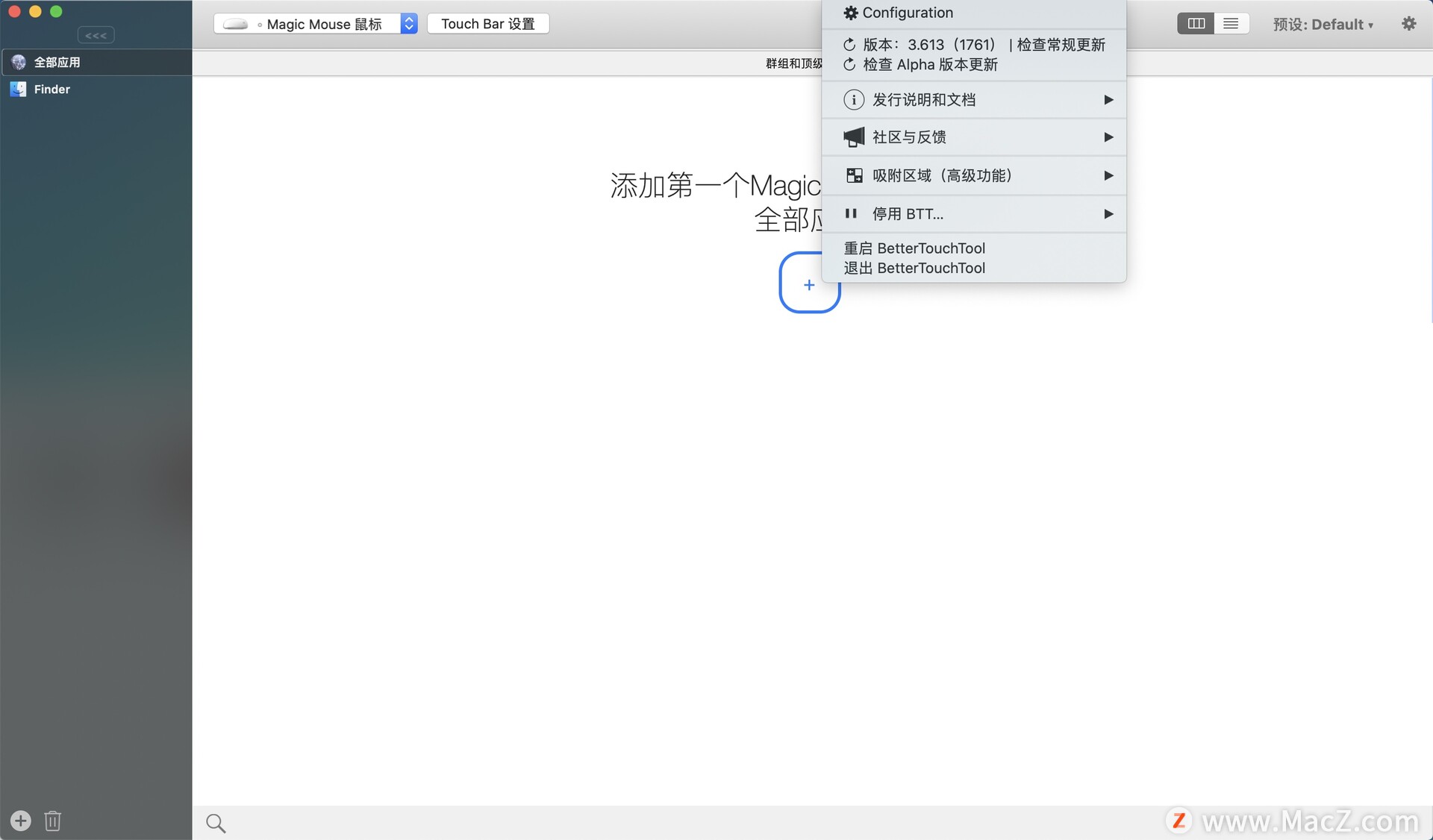1433x840 pixels.
Task: Expand the 吸附区域 (高级功能) submenu arrow
Action: pyautogui.click(x=1108, y=175)
